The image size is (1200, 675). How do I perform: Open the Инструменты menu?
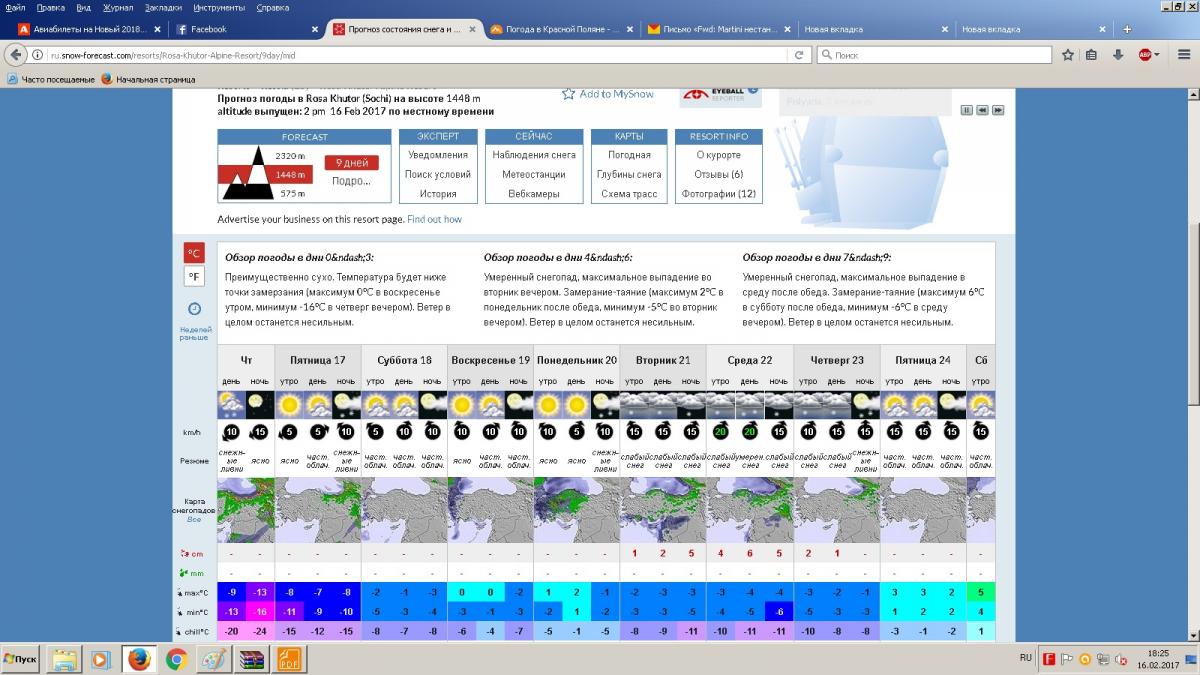click(219, 7)
